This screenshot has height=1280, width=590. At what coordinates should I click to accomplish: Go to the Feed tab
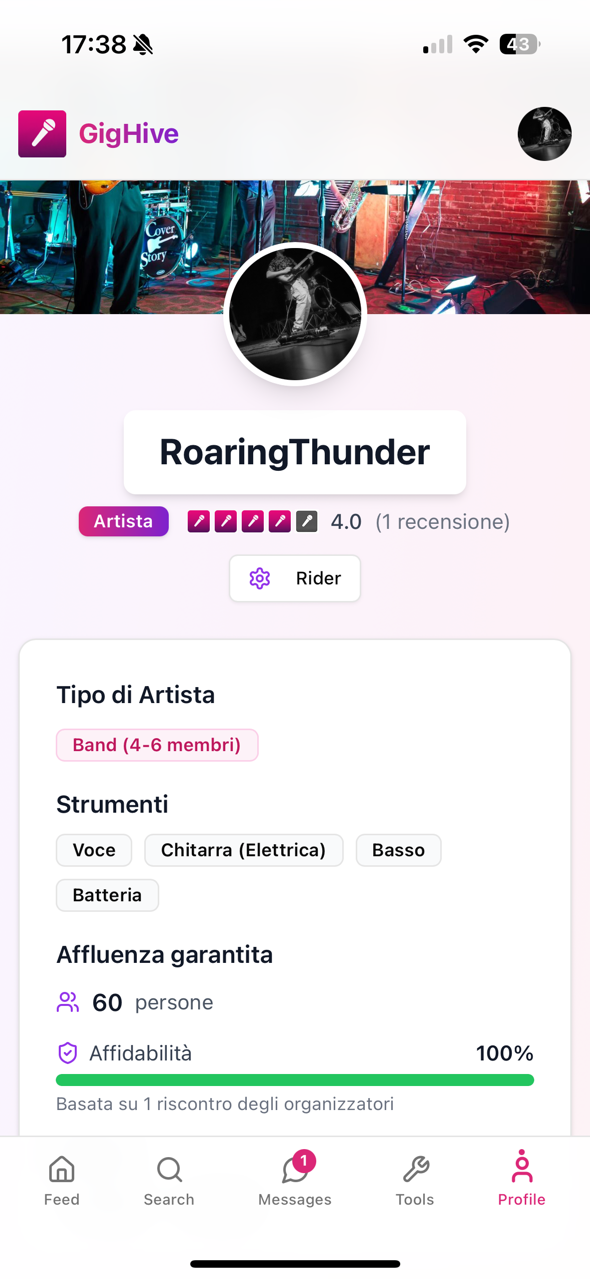pos(62,1181)
